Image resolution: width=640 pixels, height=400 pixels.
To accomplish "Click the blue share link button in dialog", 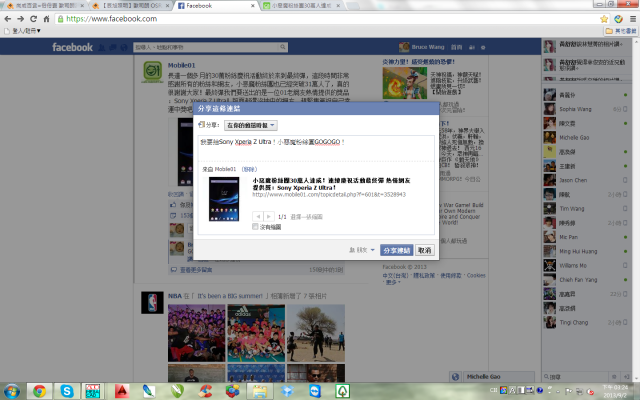I will point(396,250).
